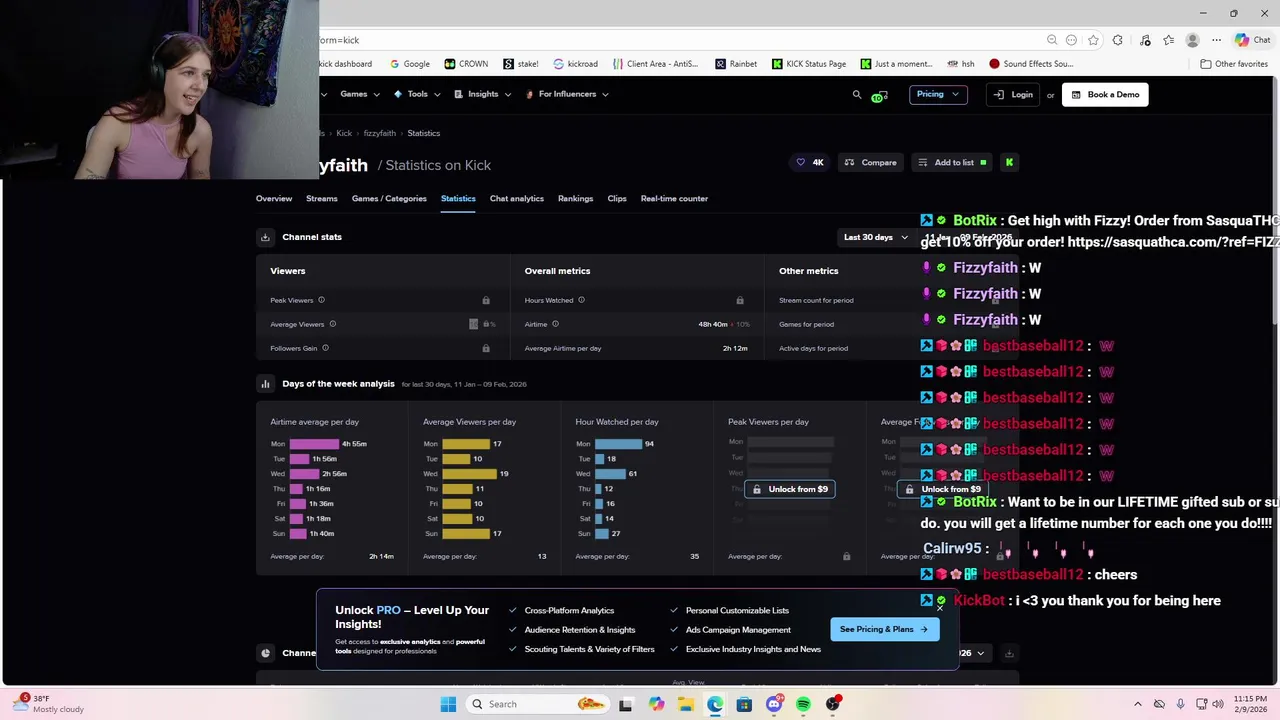Click the Windows Start button
1280x720 pixels.
pyautogui.click(x=448, y=704)
